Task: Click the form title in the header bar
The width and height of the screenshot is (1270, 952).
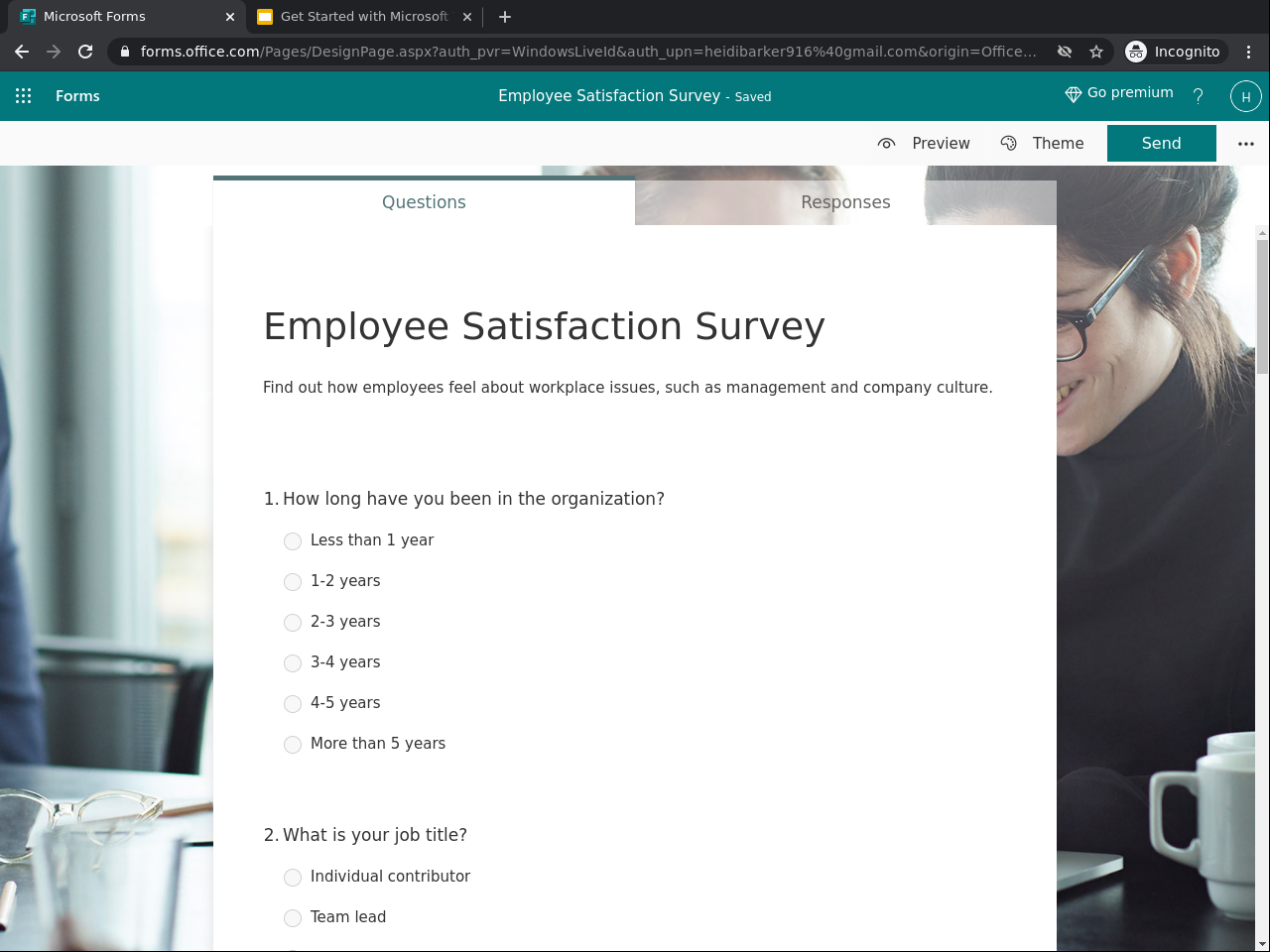Action: coord(609,96)
